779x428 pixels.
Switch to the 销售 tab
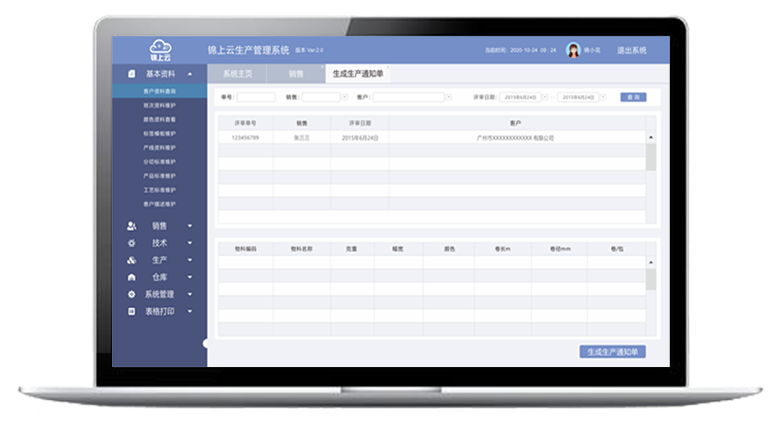click(296, 74)
